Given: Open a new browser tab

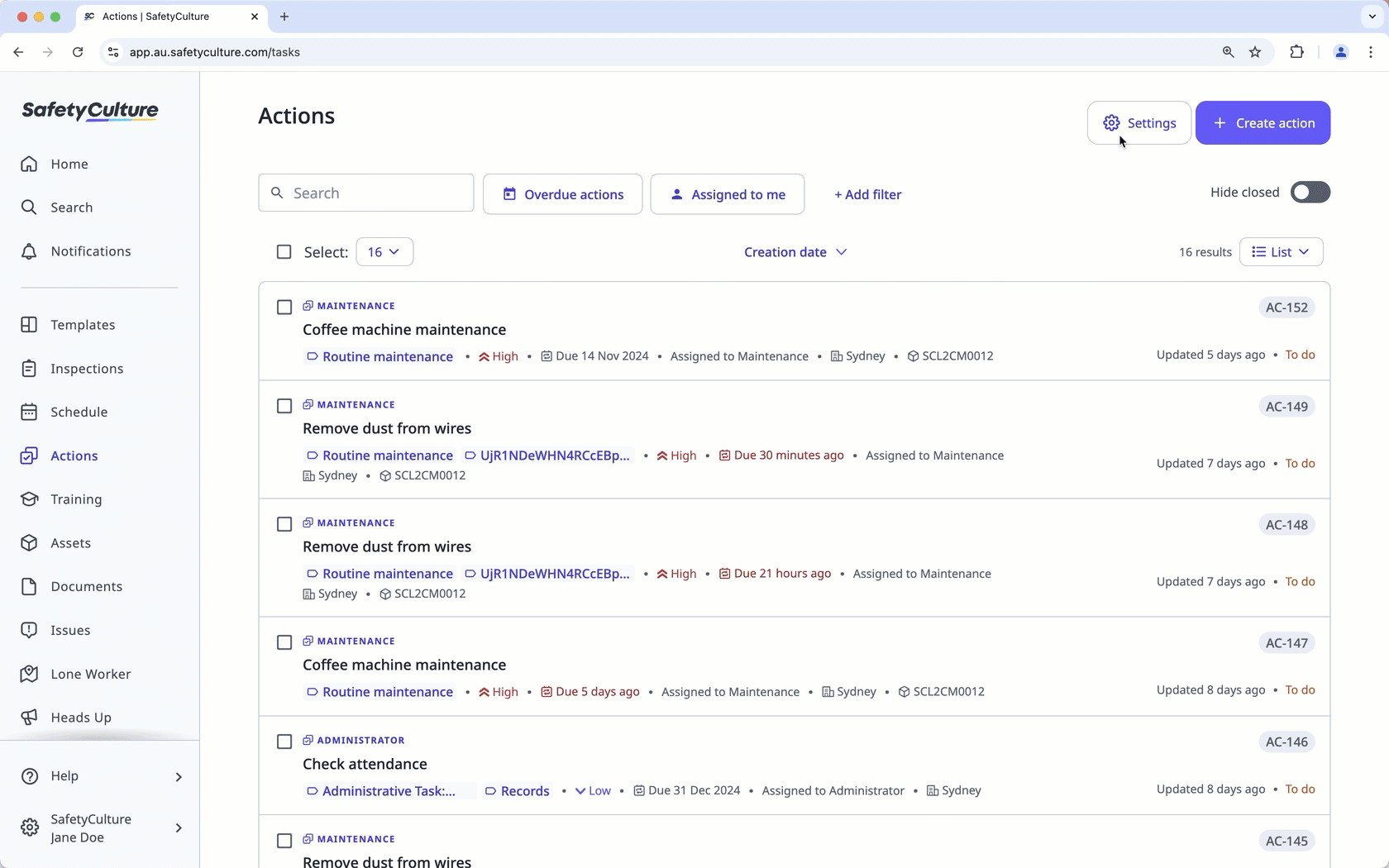Looking at the screenshot, I should click(284, 17).
